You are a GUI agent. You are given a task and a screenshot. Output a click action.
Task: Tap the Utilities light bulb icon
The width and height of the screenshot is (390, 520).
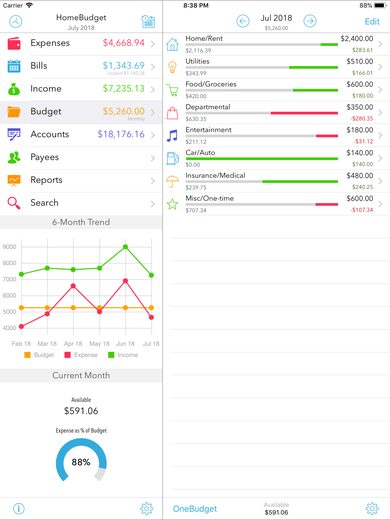172,67
